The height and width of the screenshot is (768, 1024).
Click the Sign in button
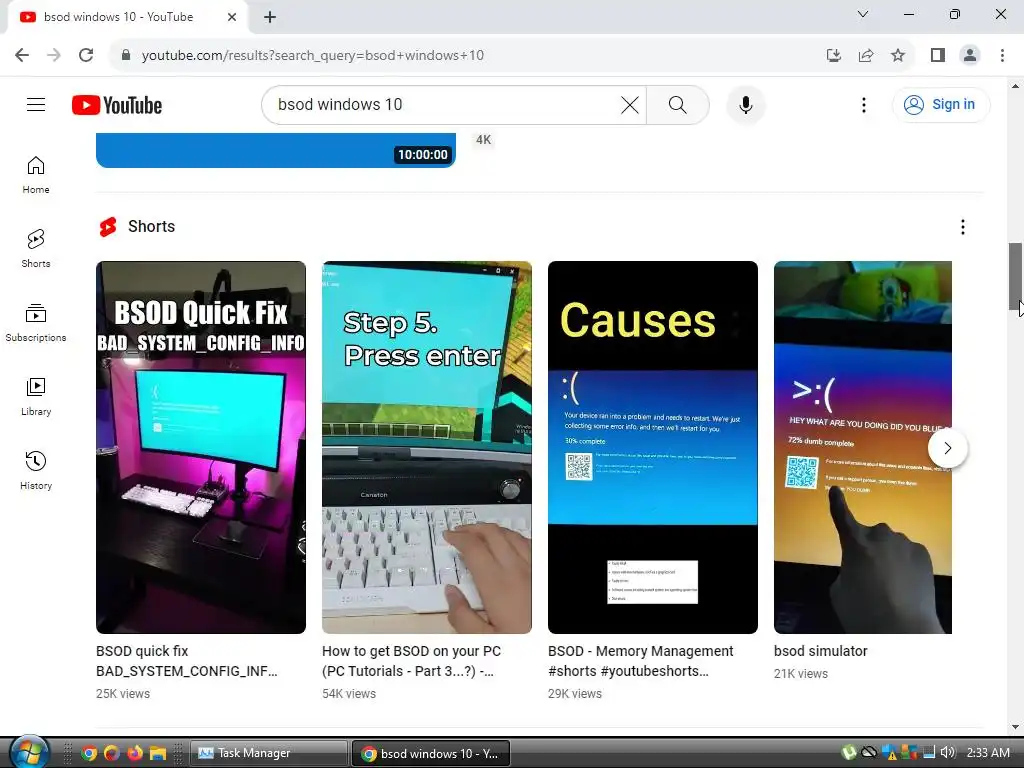click(940, 104)
